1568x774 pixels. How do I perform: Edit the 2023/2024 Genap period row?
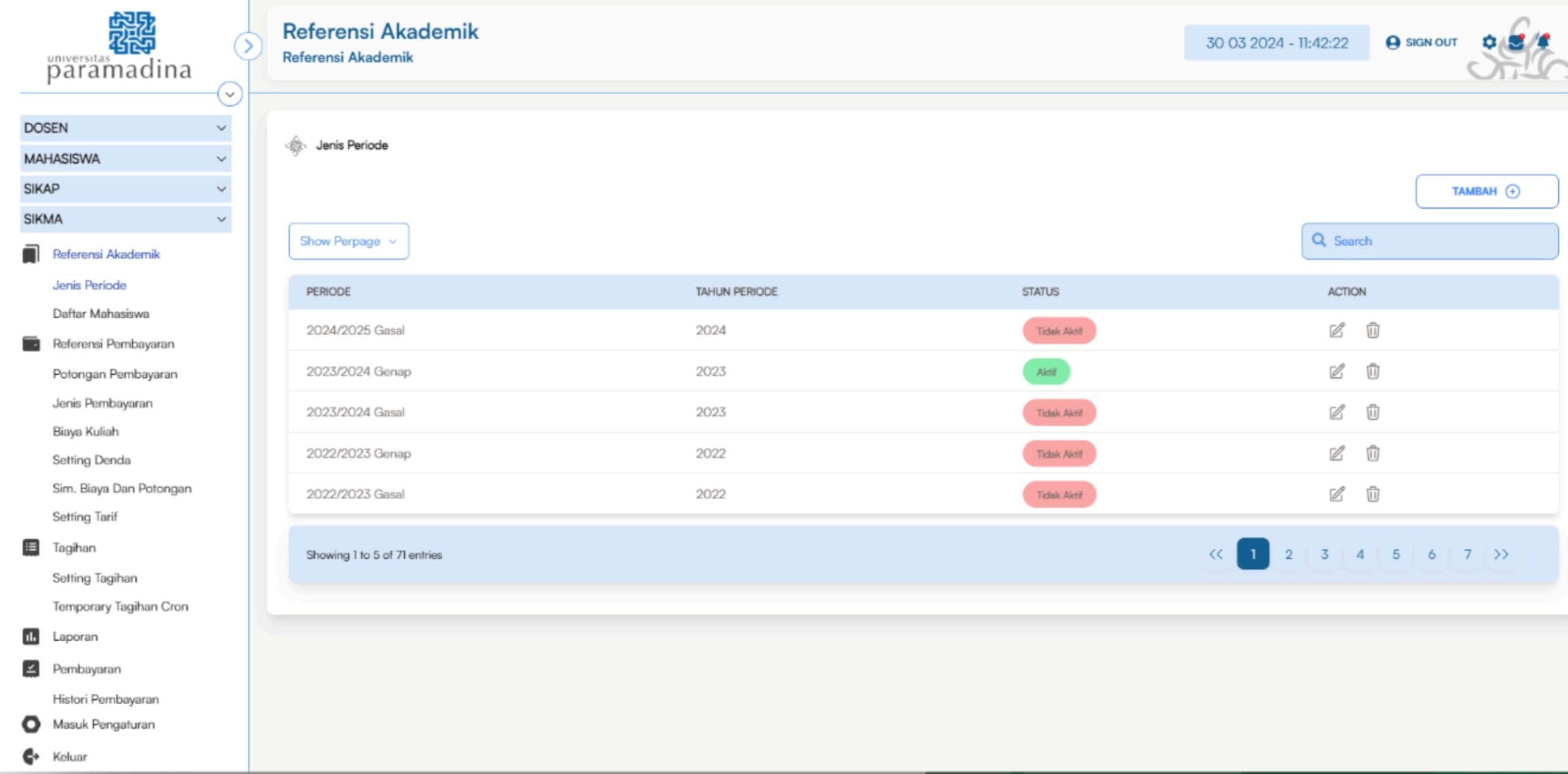(x=1336, y=372)
